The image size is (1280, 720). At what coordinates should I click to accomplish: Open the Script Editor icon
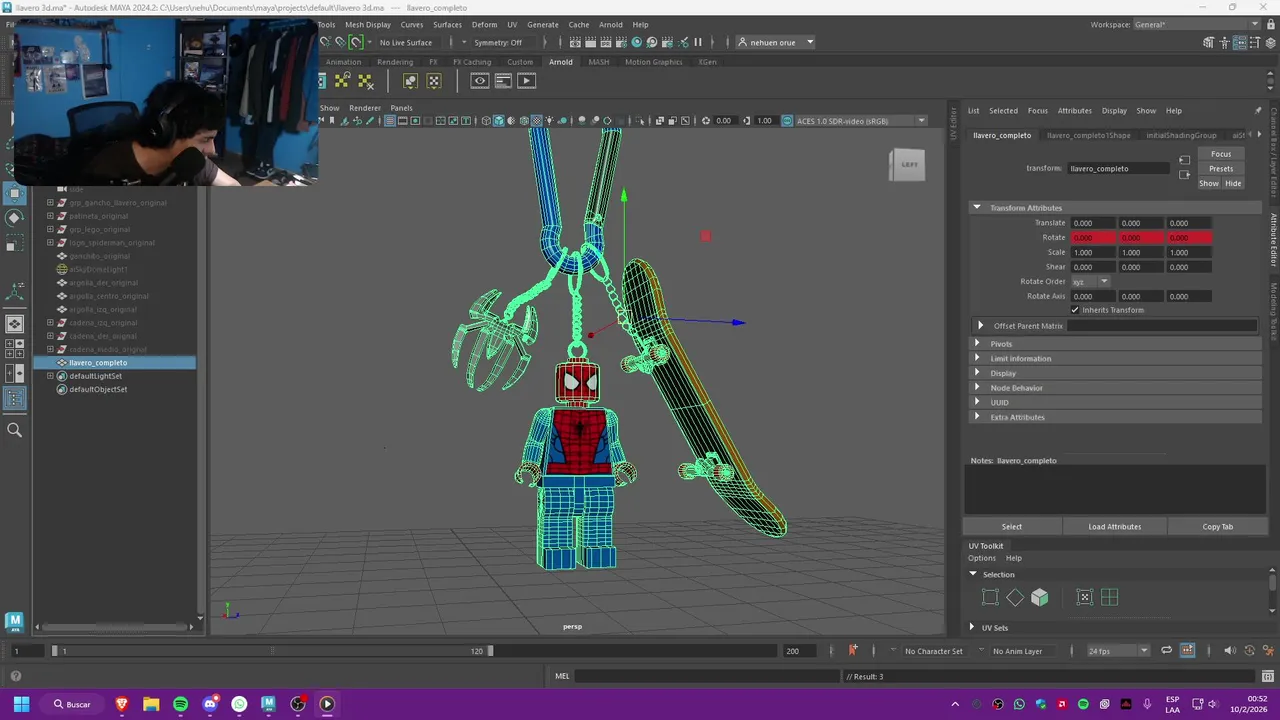(1270, 677)
